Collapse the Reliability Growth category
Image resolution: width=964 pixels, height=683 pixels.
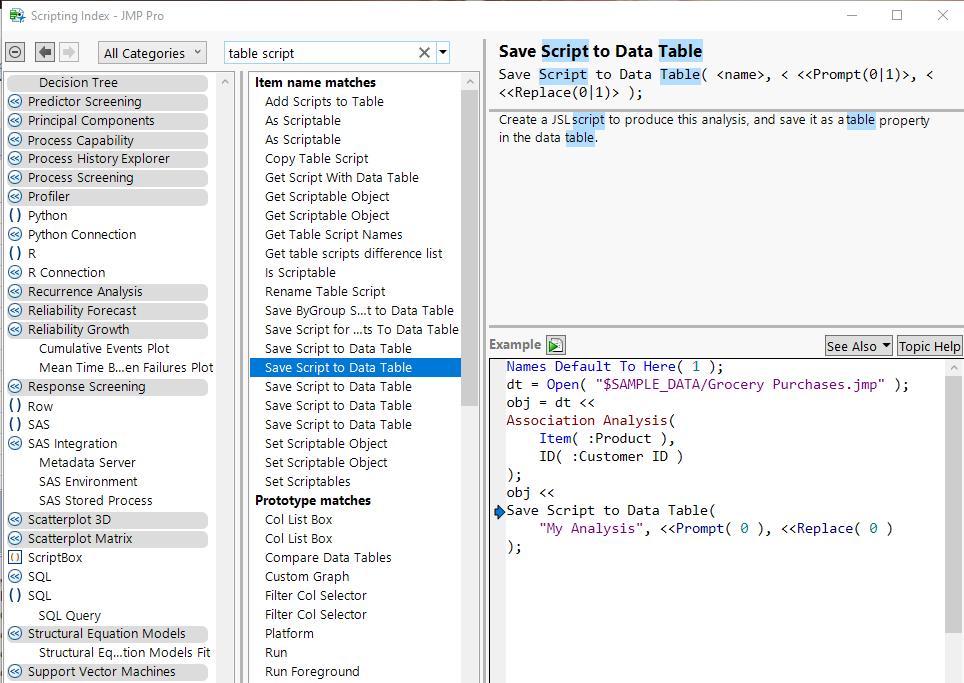15,330
